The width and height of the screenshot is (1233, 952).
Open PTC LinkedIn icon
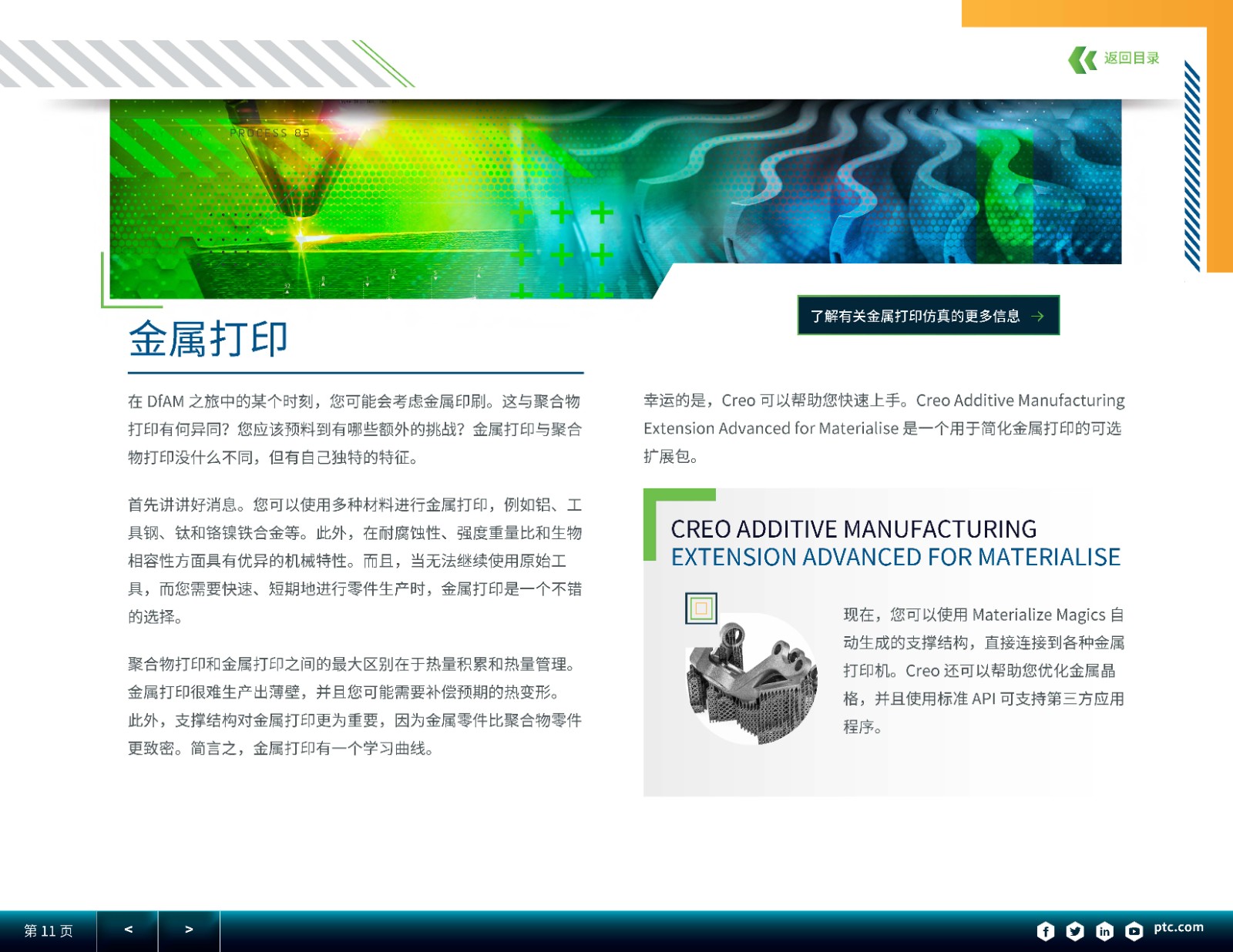(1104, 931)
